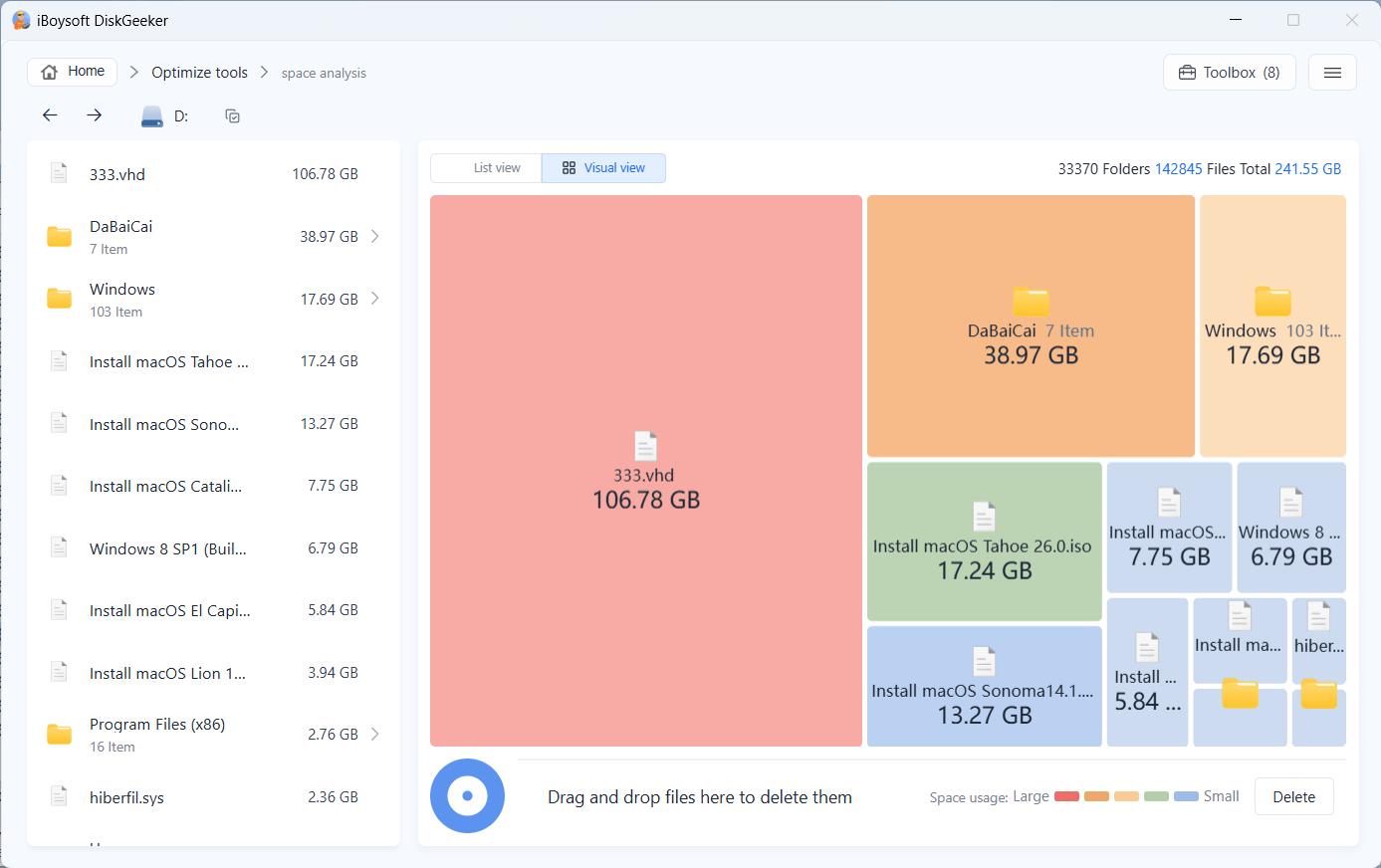Viewport: 1381px width, 868px height.
Task: Click file icon of Install macOS Tahoe row
Action: tap(60, 360)
